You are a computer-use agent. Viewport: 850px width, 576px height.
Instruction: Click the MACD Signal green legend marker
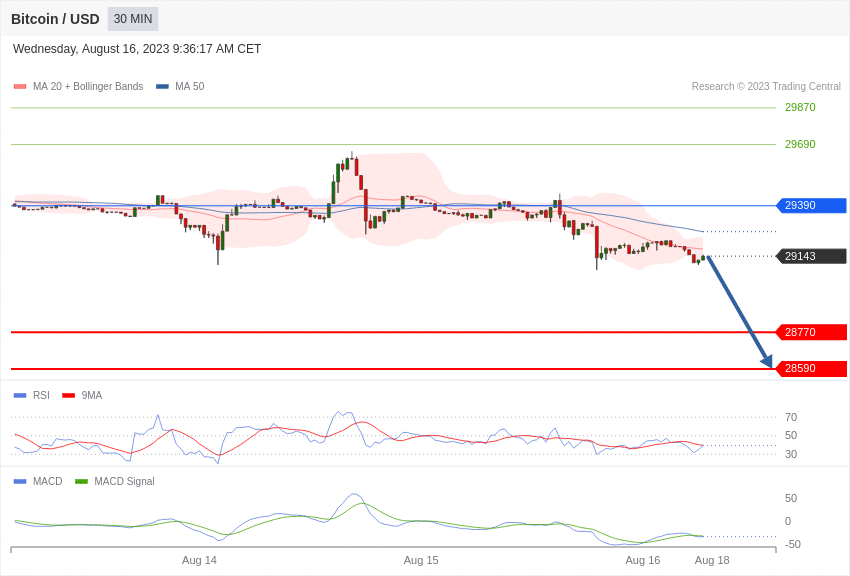[x=81, y=481]
